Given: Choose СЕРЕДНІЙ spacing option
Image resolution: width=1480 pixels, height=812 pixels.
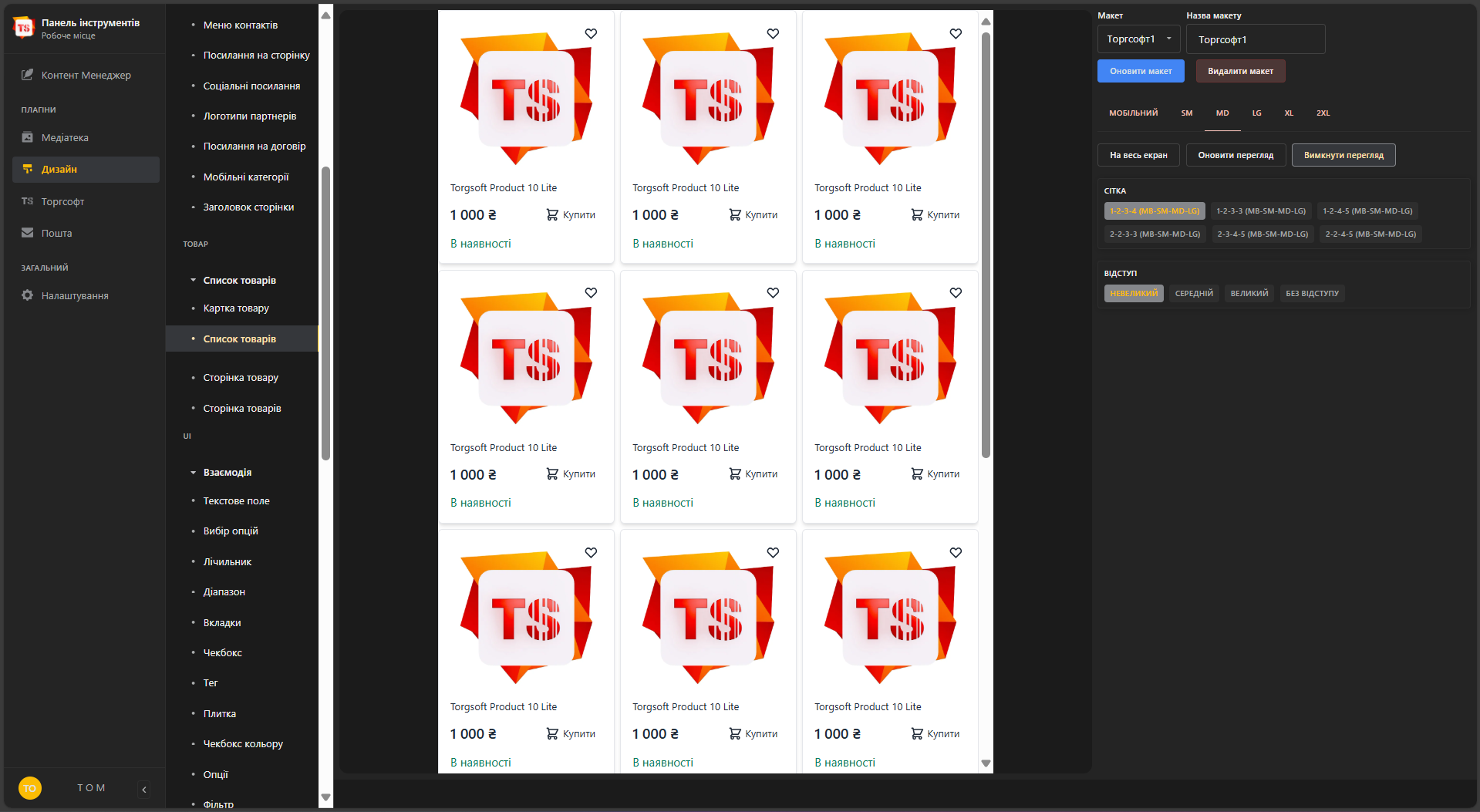Looking at the screenshot, I should tap(1194, 293).
